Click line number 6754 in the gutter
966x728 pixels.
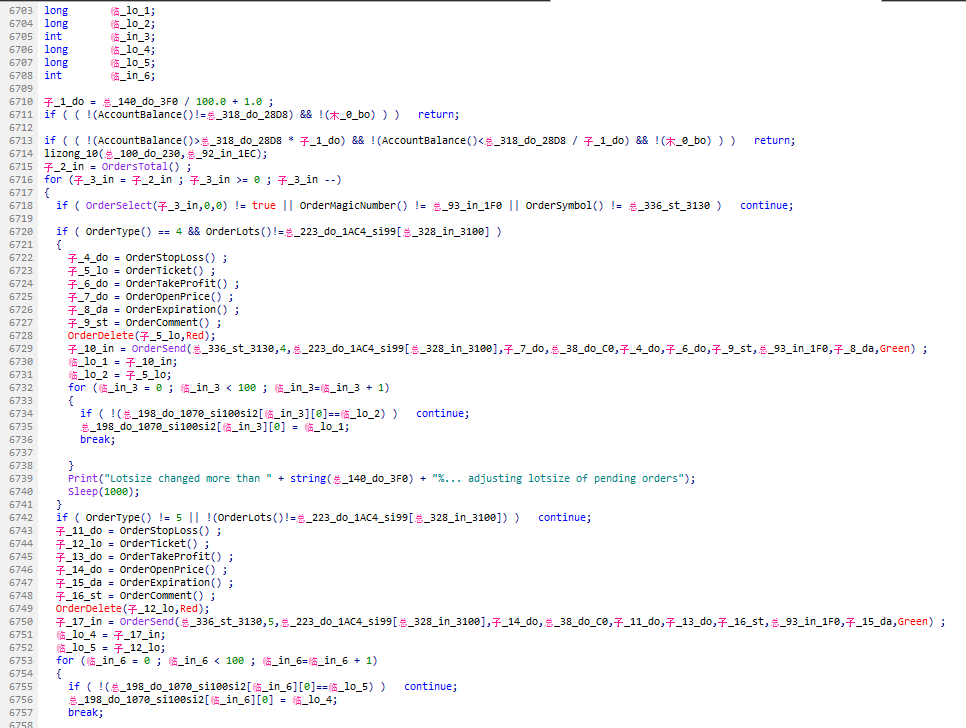pos(21,673)
